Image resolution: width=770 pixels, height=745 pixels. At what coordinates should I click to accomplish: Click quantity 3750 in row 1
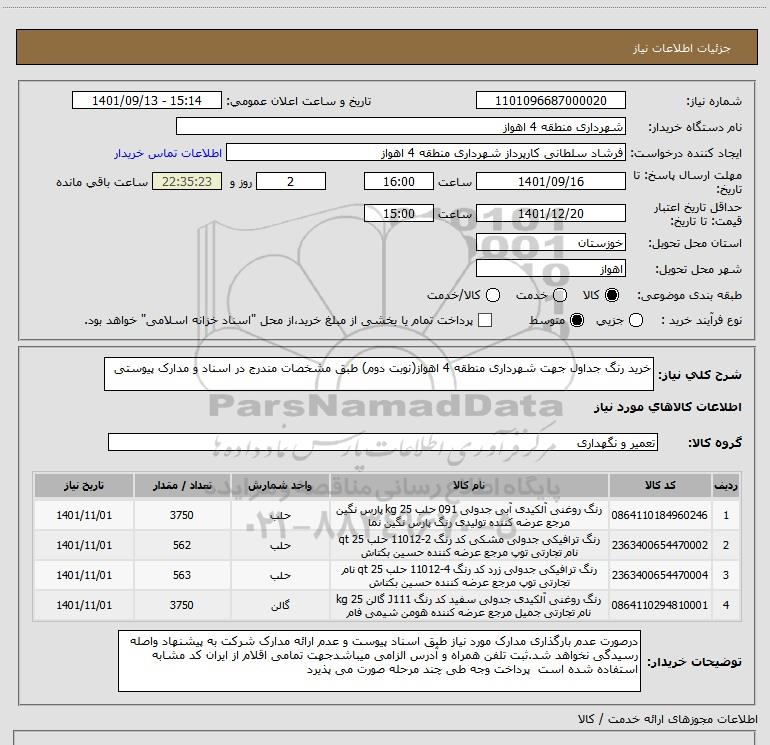[x=182, y=515]
